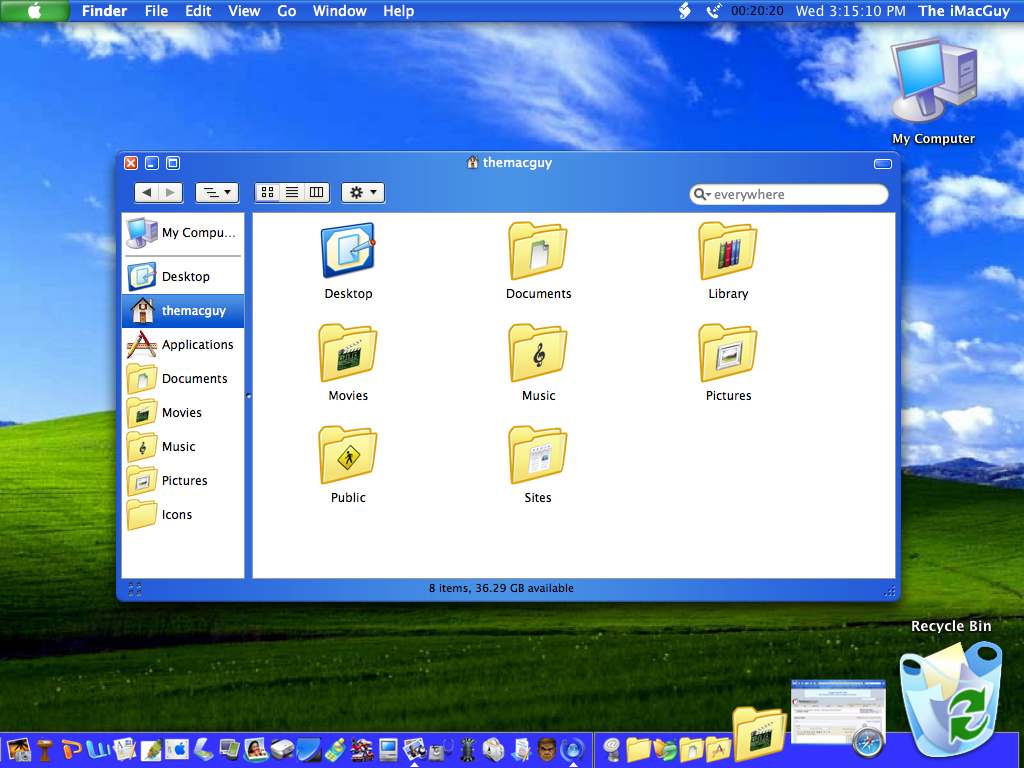Image resolution: width=1024 pixels, height=768 pixels.
Task: Open the Finder menu
Action: pos(104,11)
